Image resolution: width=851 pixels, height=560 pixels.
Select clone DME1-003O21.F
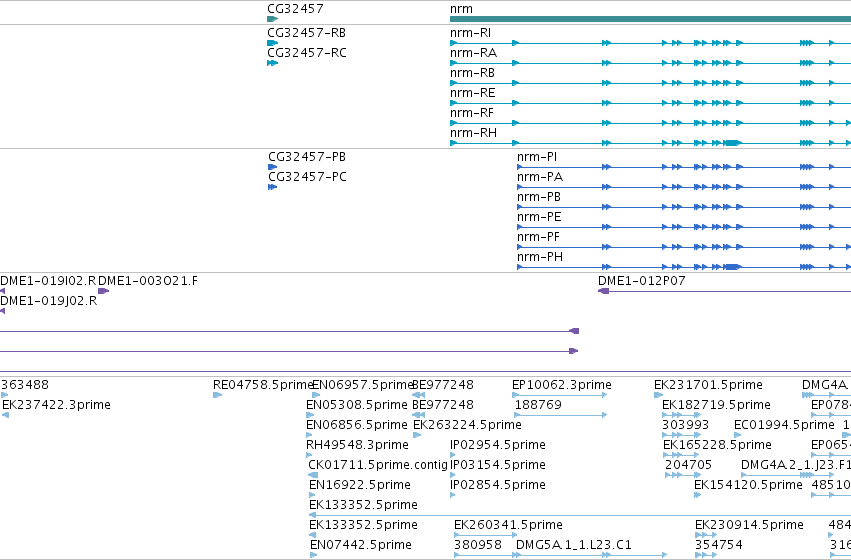pyautogui.click(x=148, y=281)
